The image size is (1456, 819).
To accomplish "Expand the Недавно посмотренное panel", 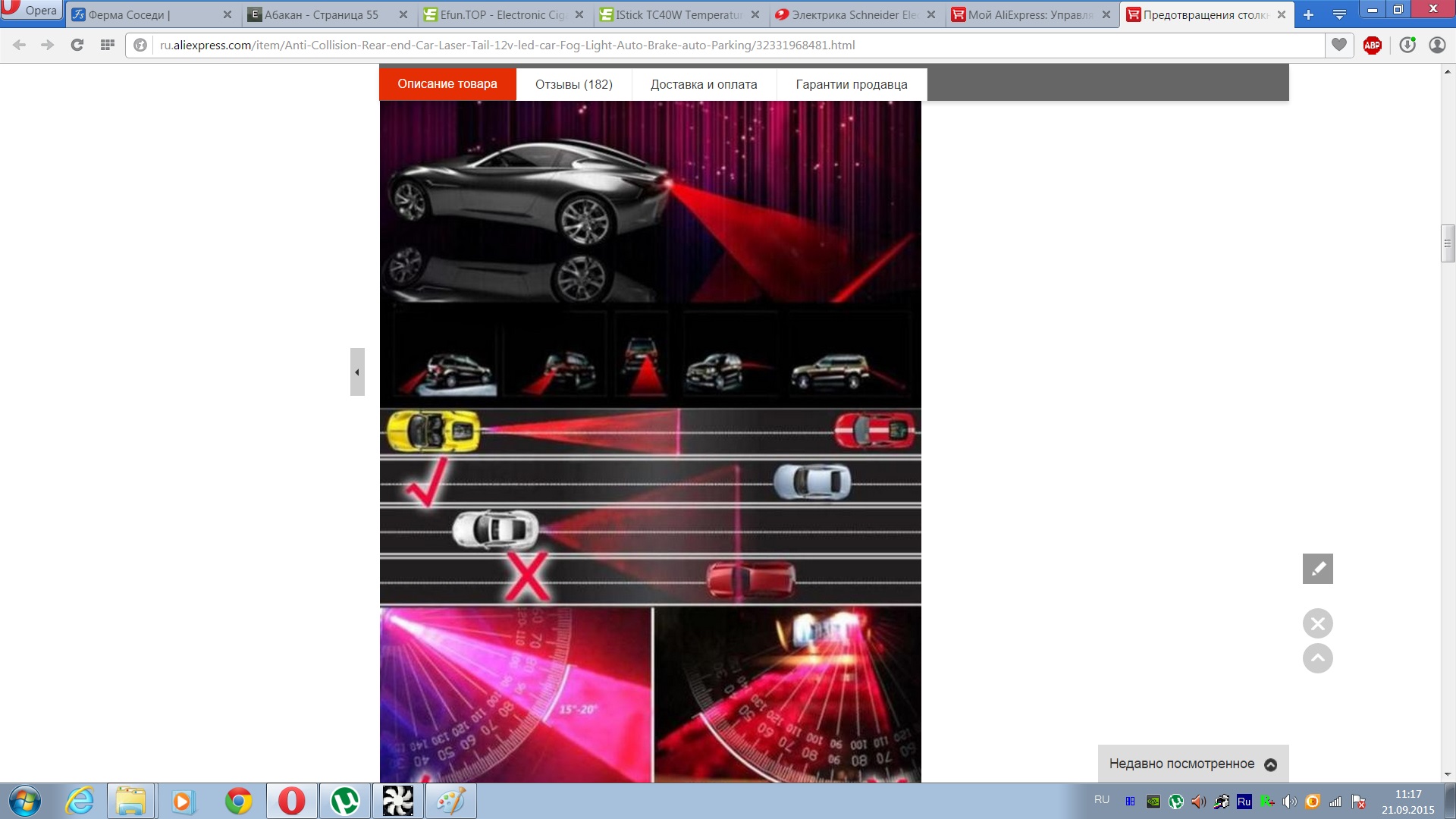I will tap(1194, 764).
